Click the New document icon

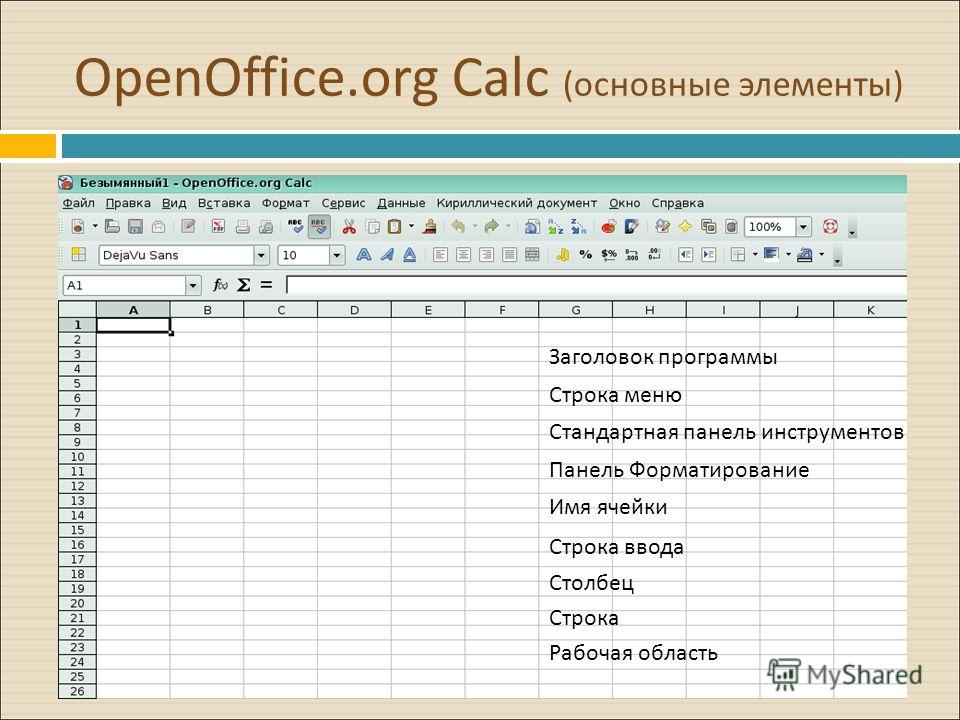[78, 227]
